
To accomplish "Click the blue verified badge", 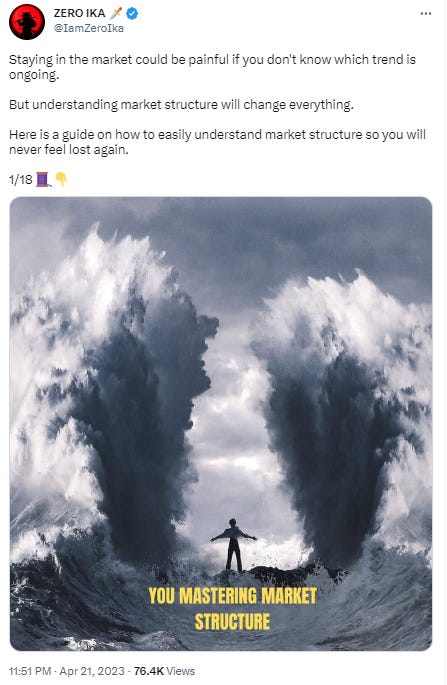I will 132,14.
